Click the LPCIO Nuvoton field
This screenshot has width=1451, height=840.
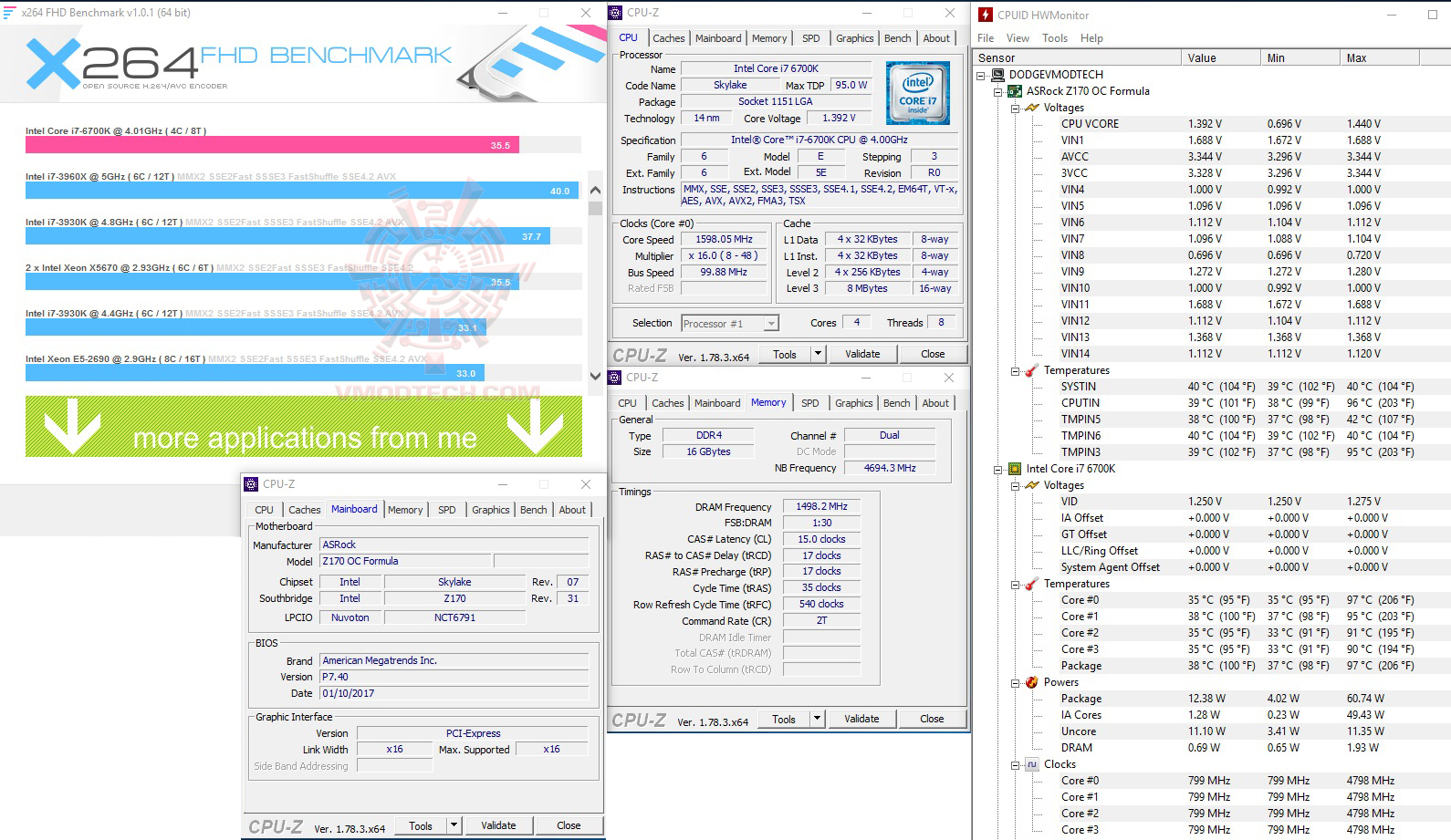click(x=350, y=617)
